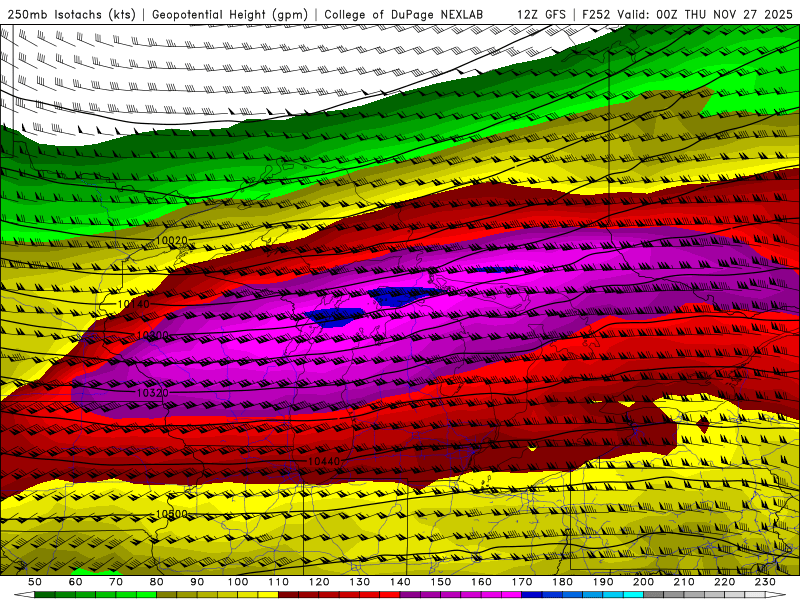This screenshot has width=800, height=600.
Task: Select the brightest green 75–80 kt legend swatch
Action: pos(146,595)
